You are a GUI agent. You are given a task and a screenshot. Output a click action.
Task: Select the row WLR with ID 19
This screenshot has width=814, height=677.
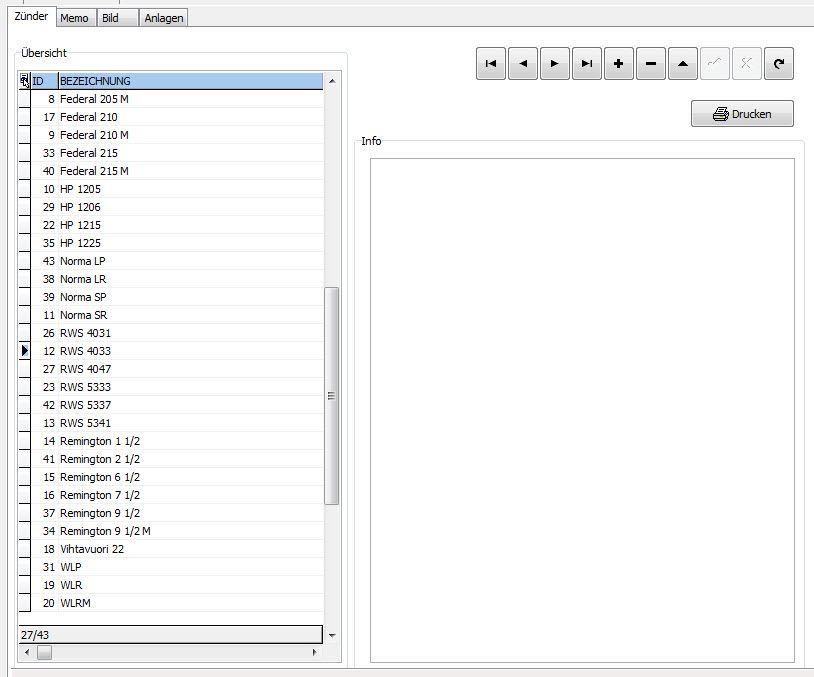(x=171, y=585)
